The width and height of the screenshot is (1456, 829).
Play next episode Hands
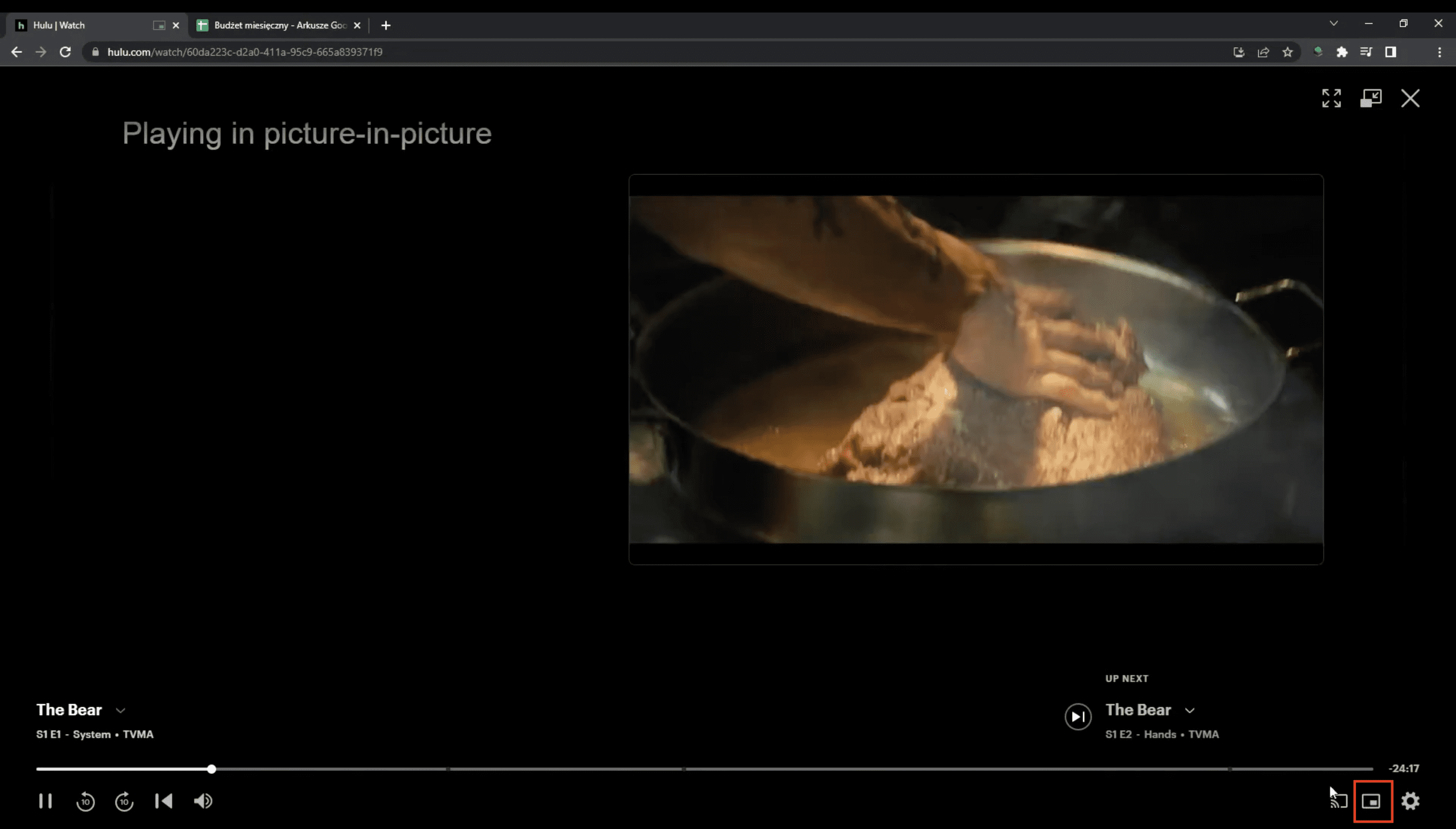(x=1078, y=716)
